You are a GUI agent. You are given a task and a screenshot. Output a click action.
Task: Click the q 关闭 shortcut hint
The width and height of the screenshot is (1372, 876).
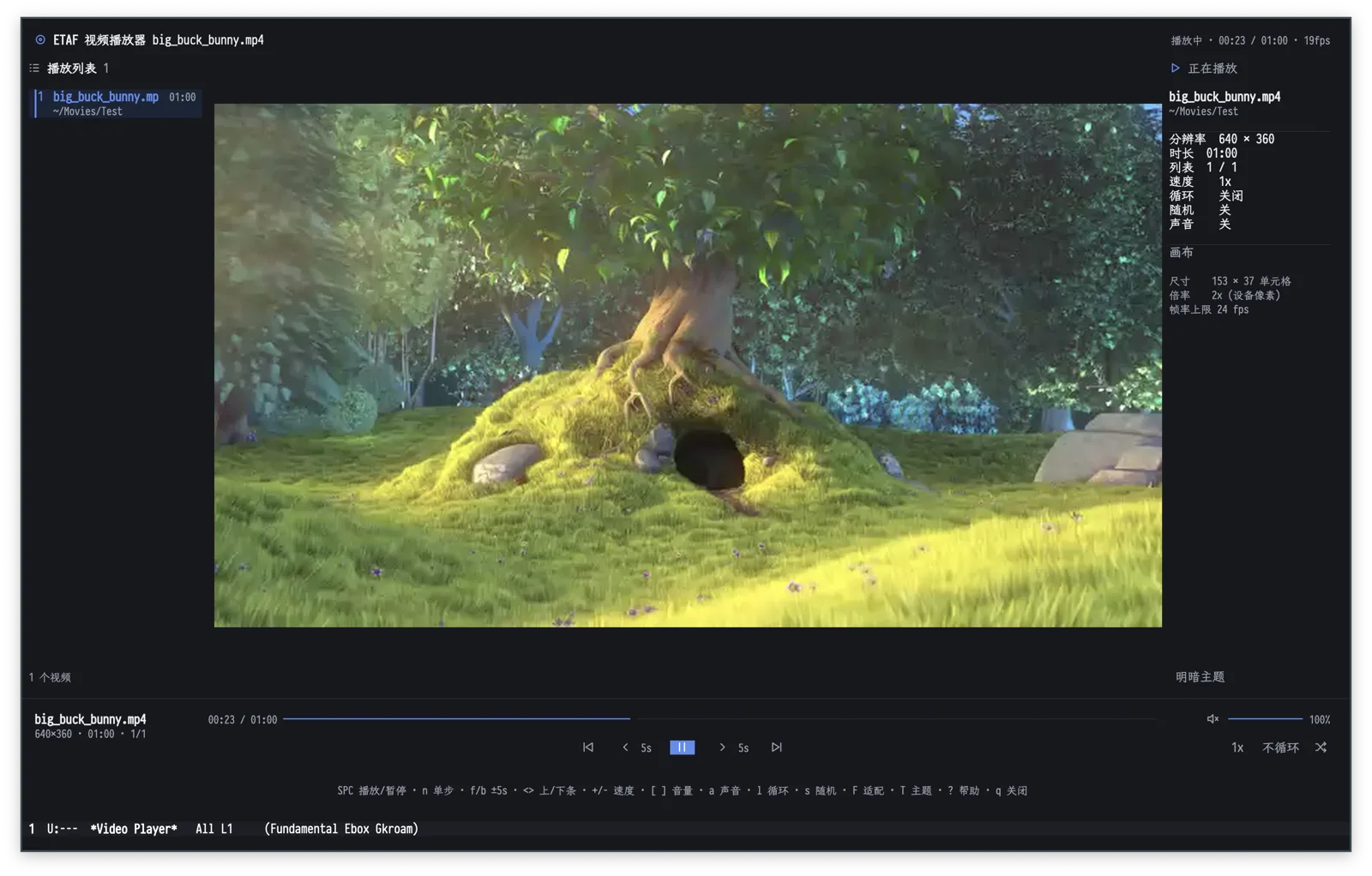pos(1011,790)
